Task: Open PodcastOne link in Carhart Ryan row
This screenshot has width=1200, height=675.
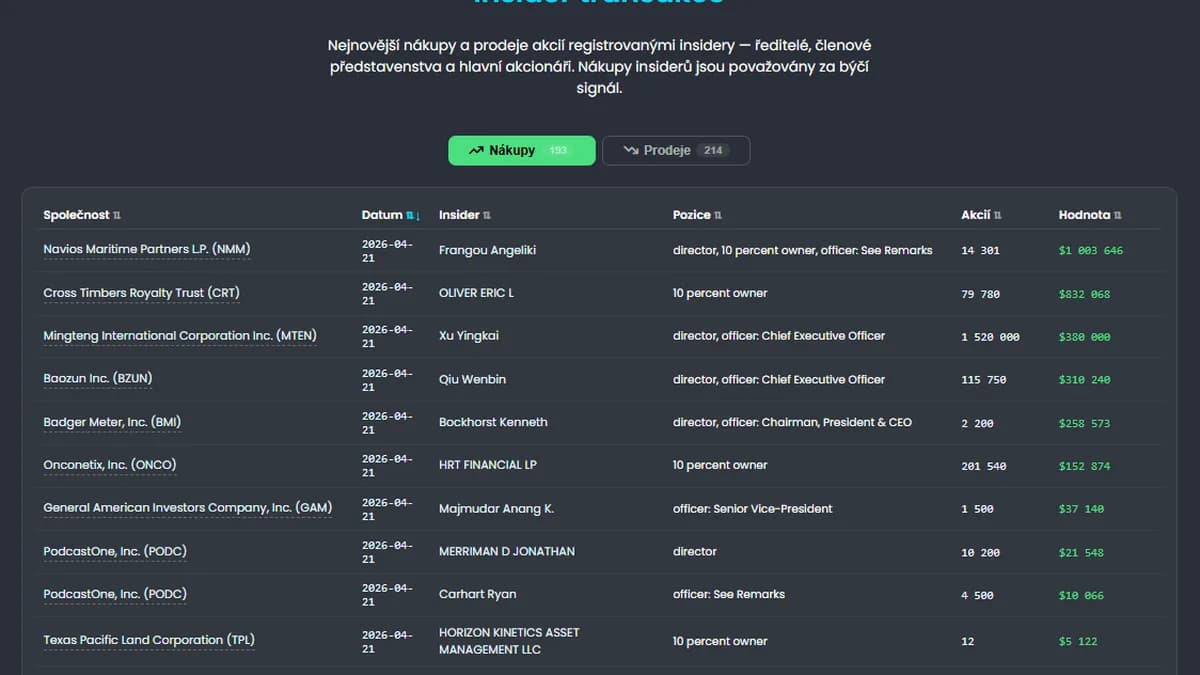Action: click(x=115, y=594)
